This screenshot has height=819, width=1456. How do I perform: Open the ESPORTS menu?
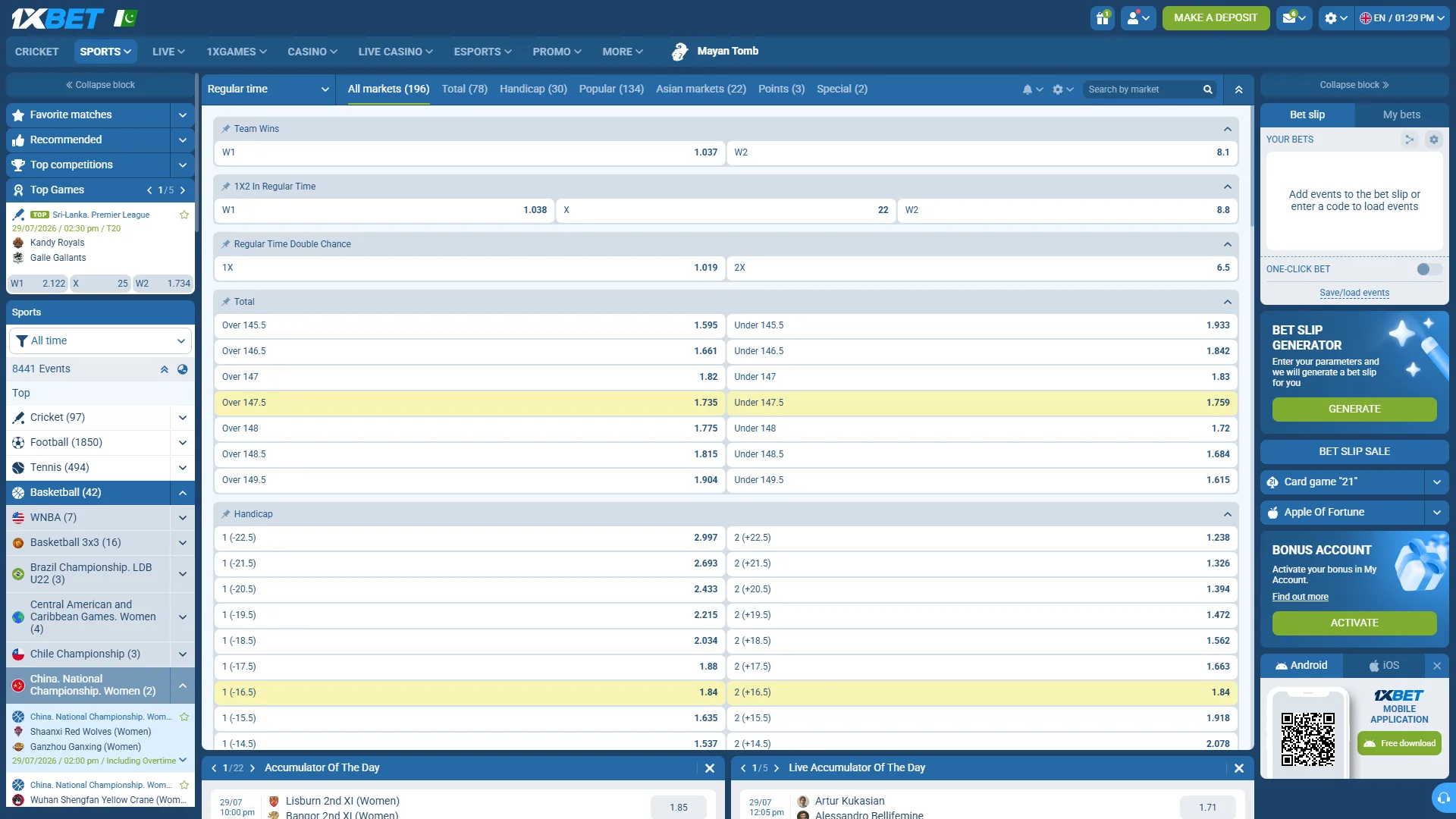tap(482, 52)
